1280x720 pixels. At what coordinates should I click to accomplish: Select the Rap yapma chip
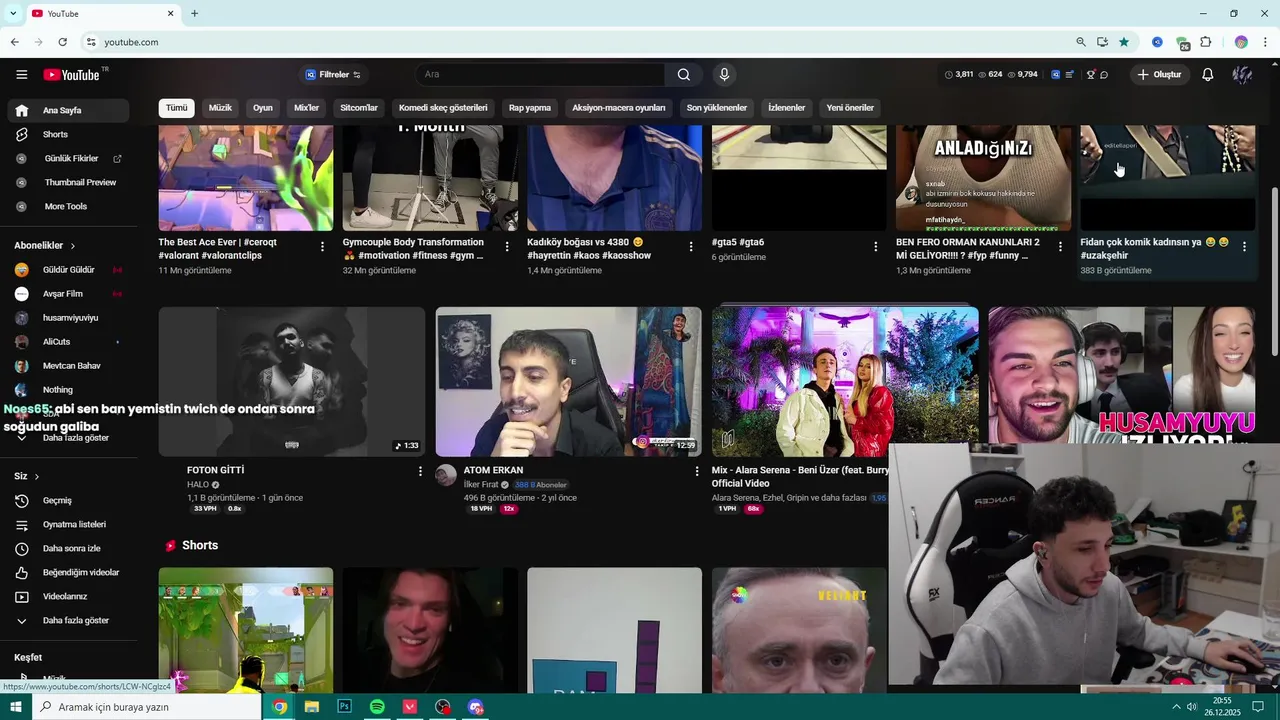(530, 108)
